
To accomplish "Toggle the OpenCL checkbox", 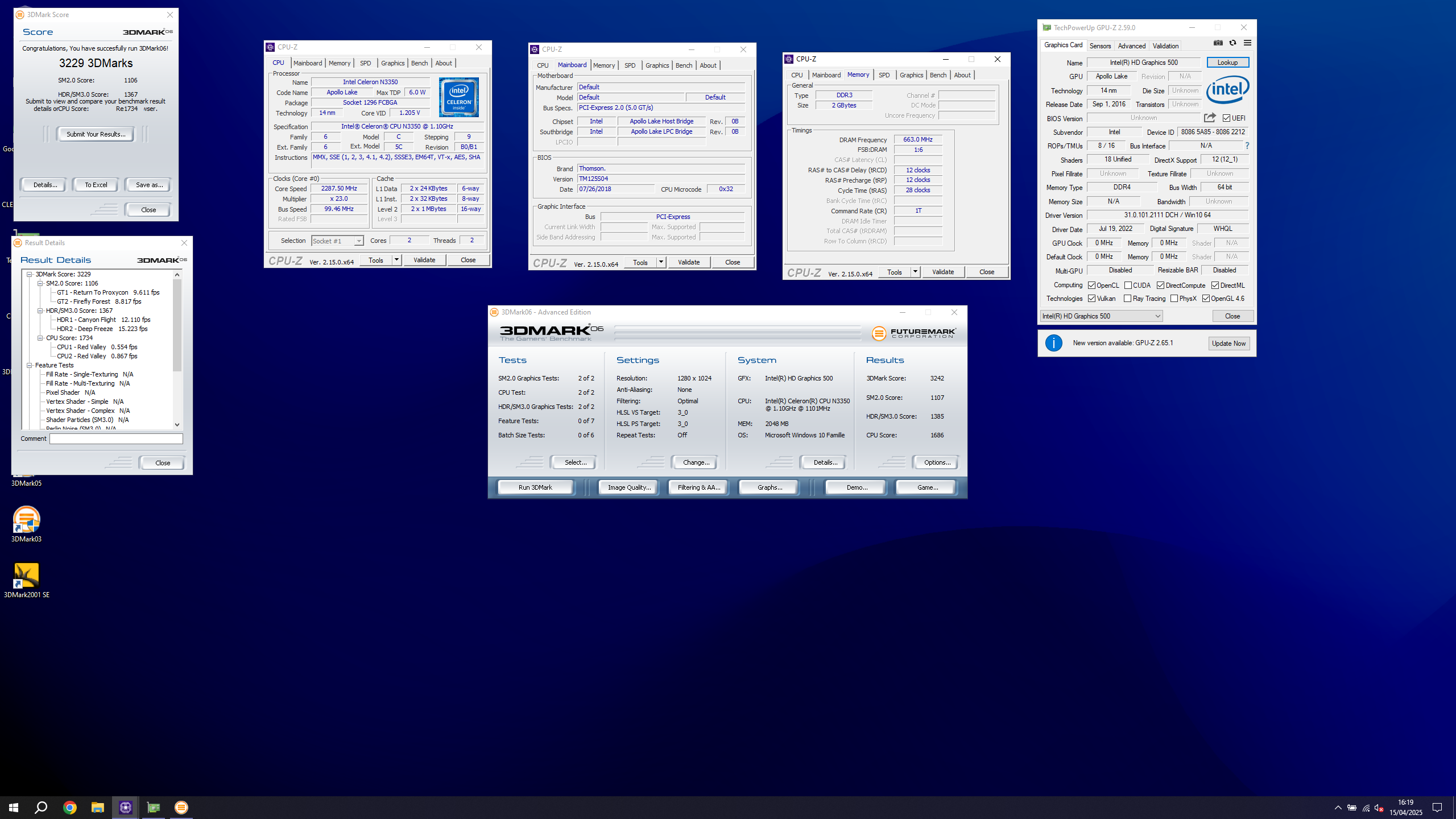I will click(x=1091, y=286).
